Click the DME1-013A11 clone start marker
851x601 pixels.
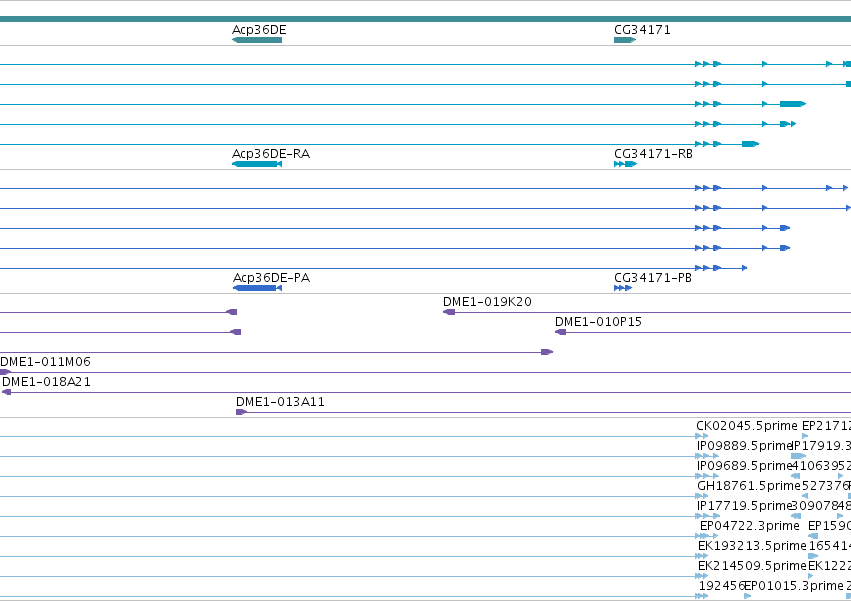click(x=242, y=412)
